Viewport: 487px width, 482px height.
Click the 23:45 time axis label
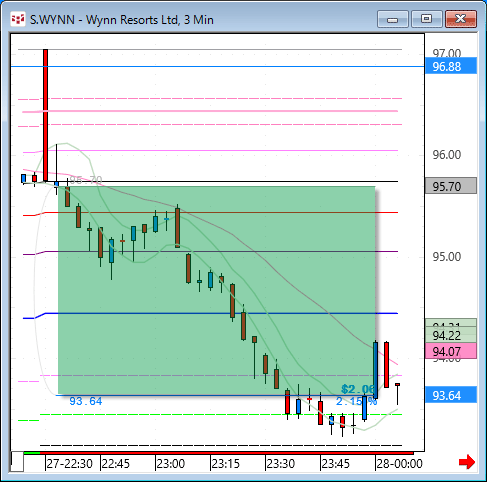[x=335, y=463]
